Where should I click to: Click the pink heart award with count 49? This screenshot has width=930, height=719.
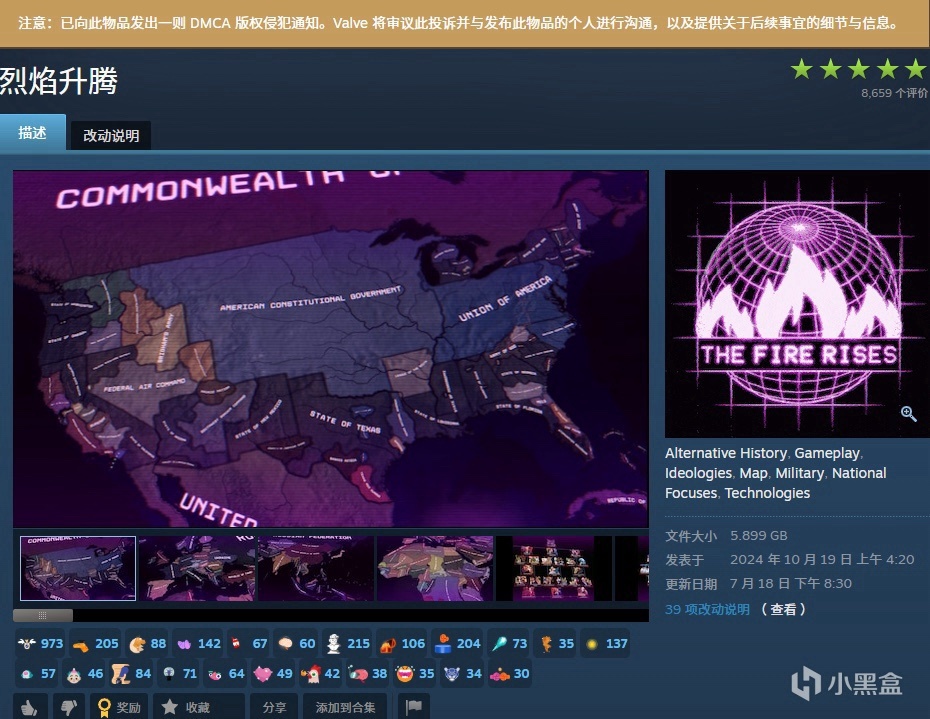click(273, 674)
